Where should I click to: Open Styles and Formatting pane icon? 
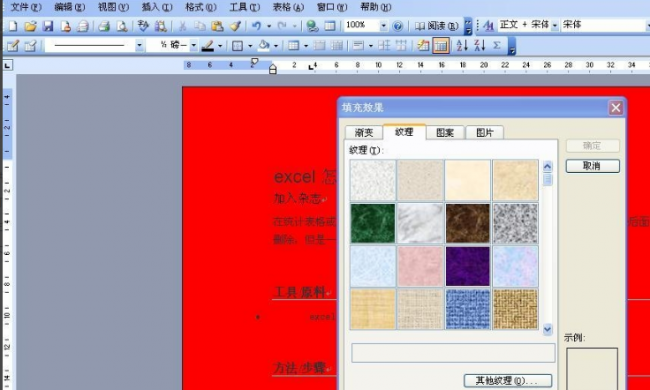[488, 26]
